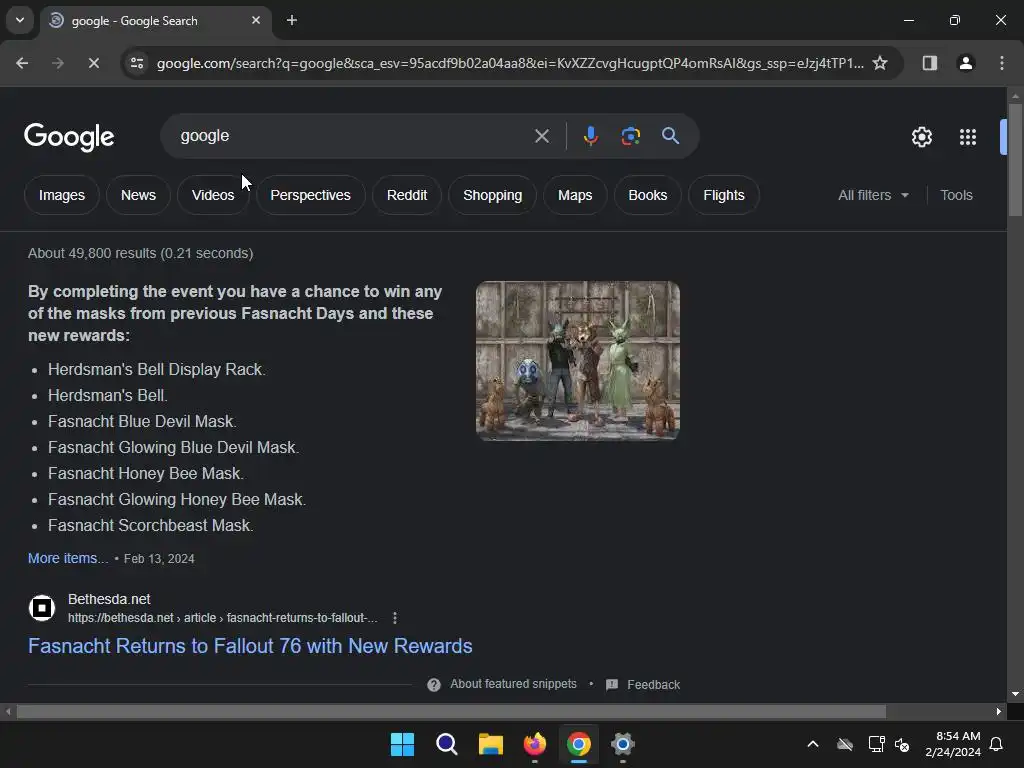Click the voice search microphone icon

[x=590, y=136]
